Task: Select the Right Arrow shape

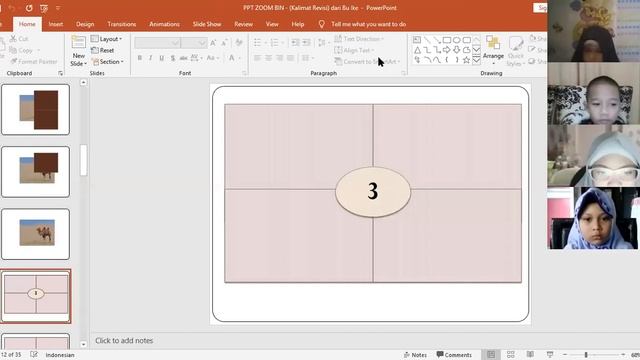Action: pos(447,50)
